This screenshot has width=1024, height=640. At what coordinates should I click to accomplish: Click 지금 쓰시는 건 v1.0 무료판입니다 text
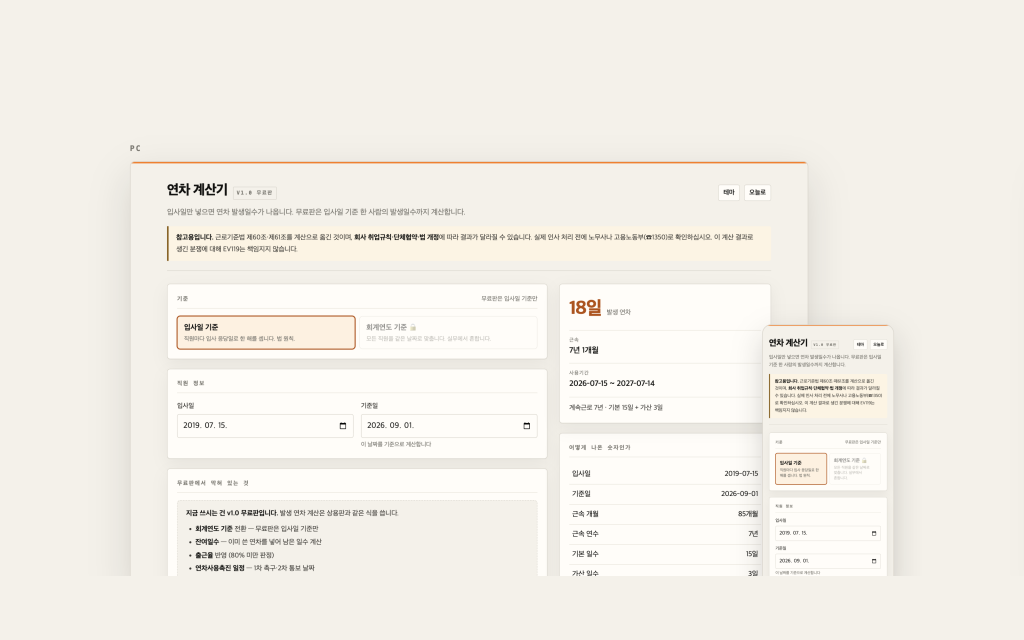[x=232, y=513]
